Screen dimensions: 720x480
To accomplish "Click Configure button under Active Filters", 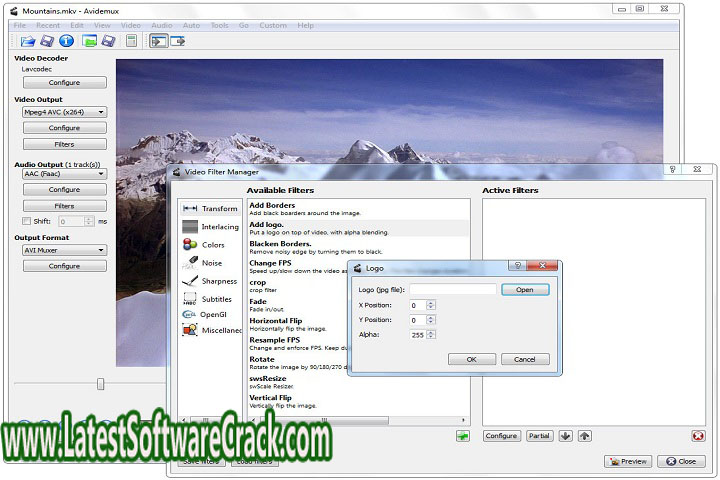I will coord(501,436).
